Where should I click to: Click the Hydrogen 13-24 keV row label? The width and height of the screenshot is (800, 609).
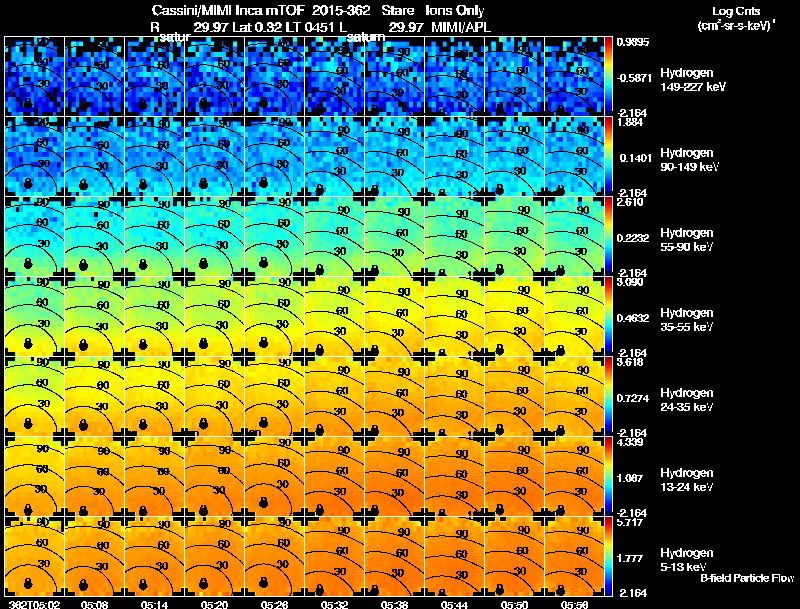[687, 480]
